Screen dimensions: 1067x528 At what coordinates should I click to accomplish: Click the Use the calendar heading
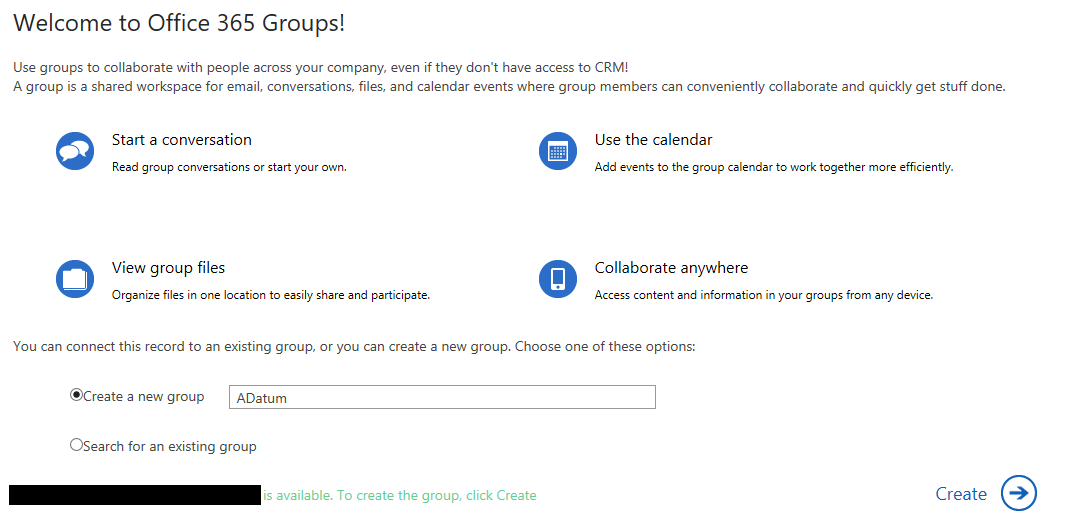pos(653,139)
